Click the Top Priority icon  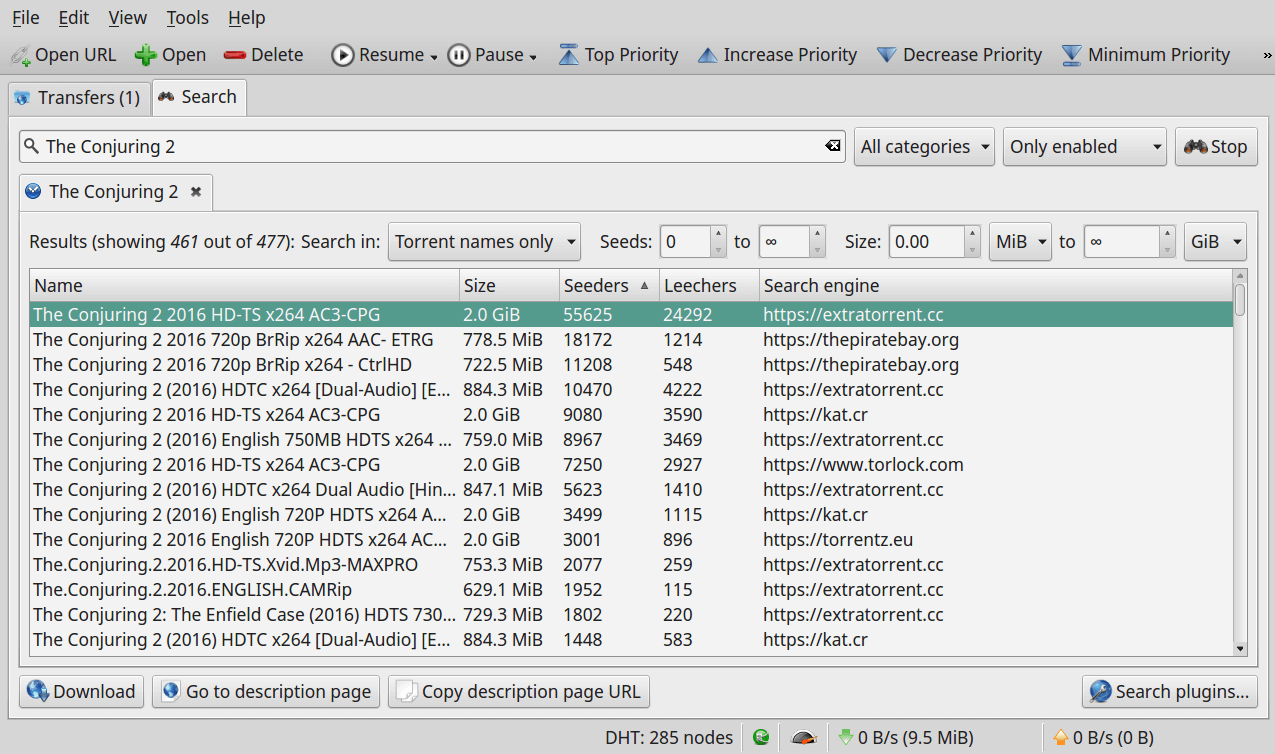pyautogui.click(x=569, y=55)
